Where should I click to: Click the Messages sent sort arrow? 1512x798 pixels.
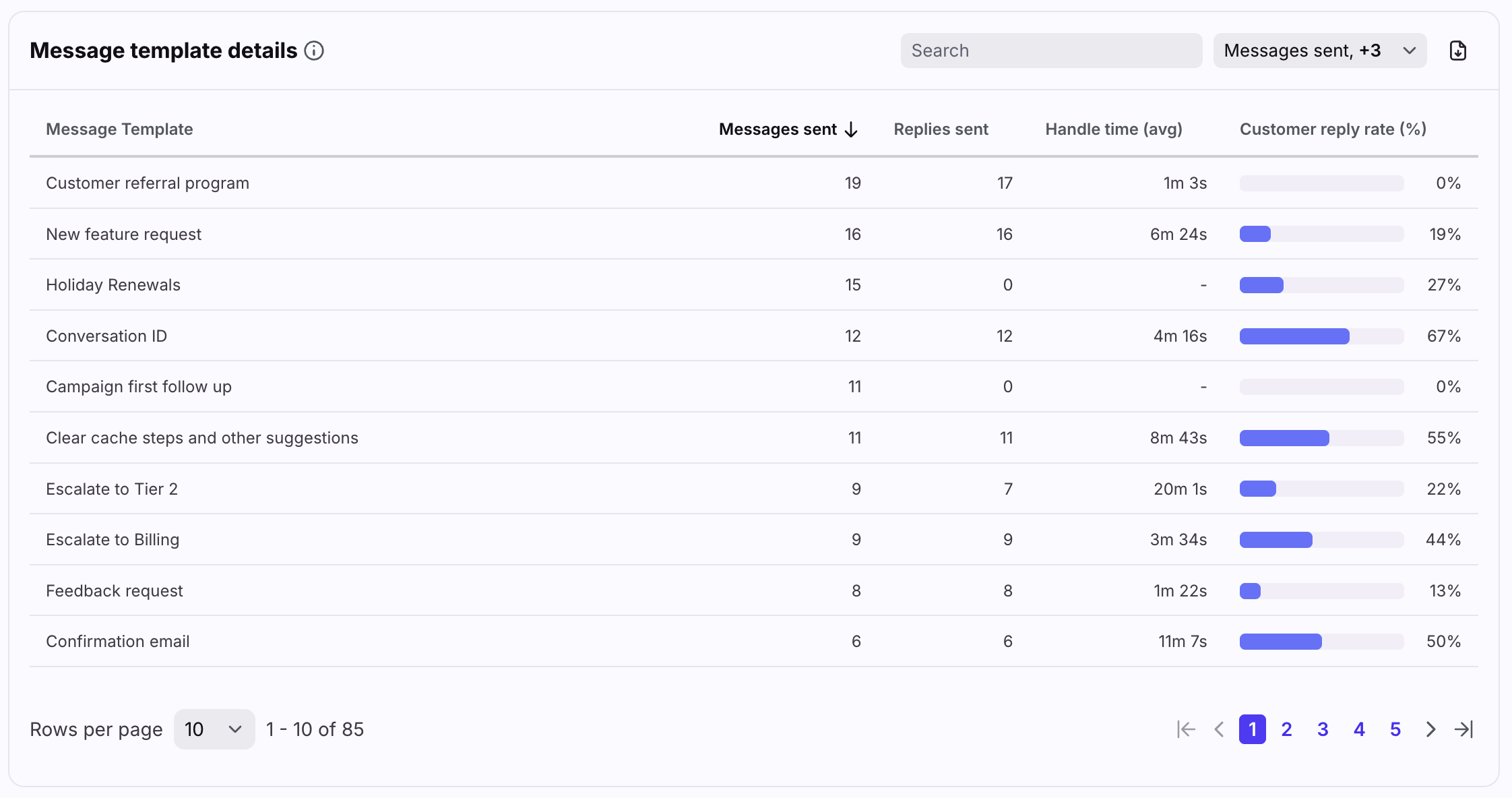click(x=852, y=129)
